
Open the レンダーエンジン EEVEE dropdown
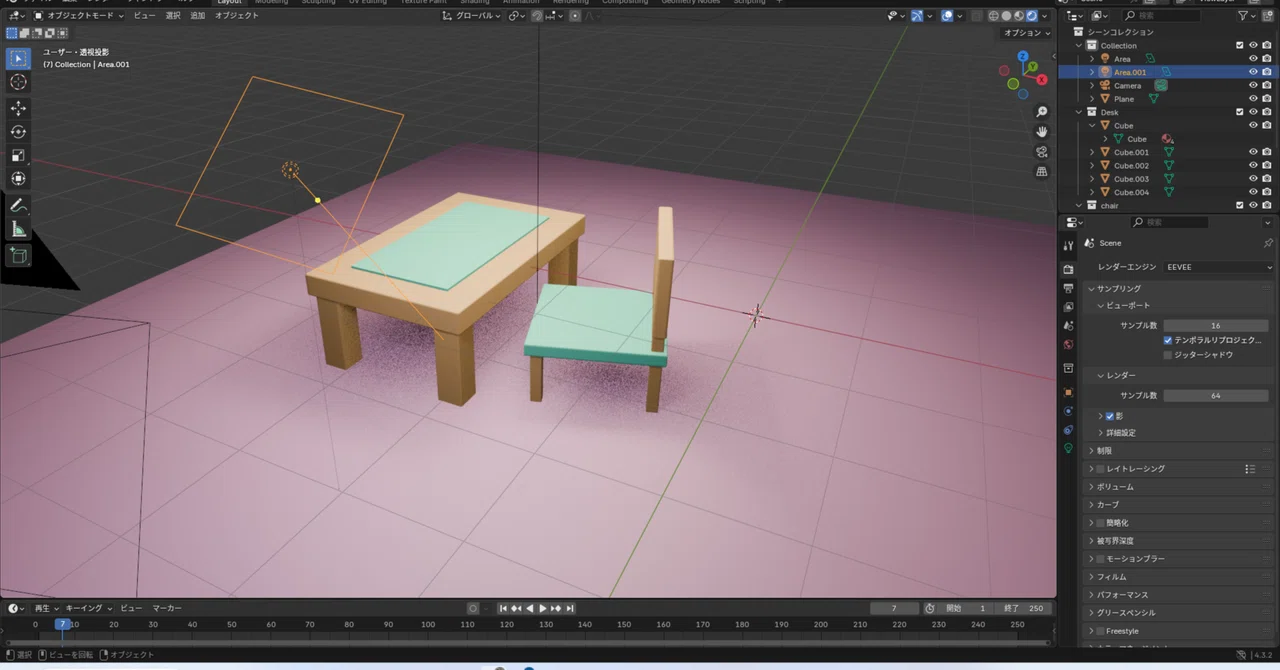(x=1219, y=267)
